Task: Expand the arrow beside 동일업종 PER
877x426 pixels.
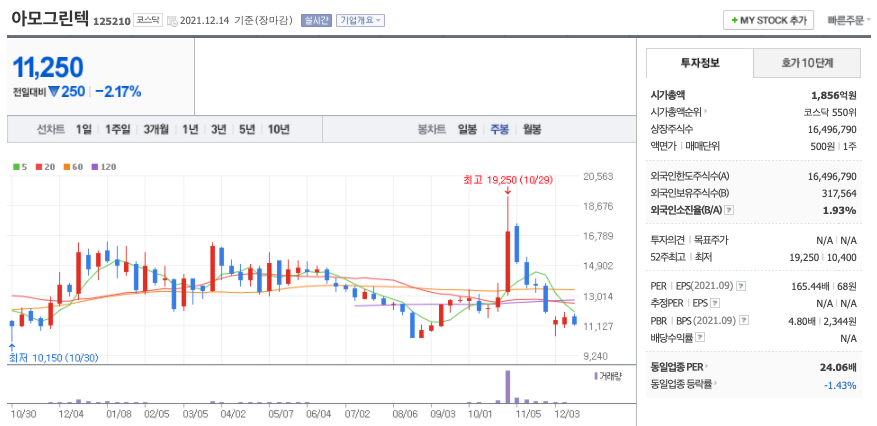Action: pos(706,367)
